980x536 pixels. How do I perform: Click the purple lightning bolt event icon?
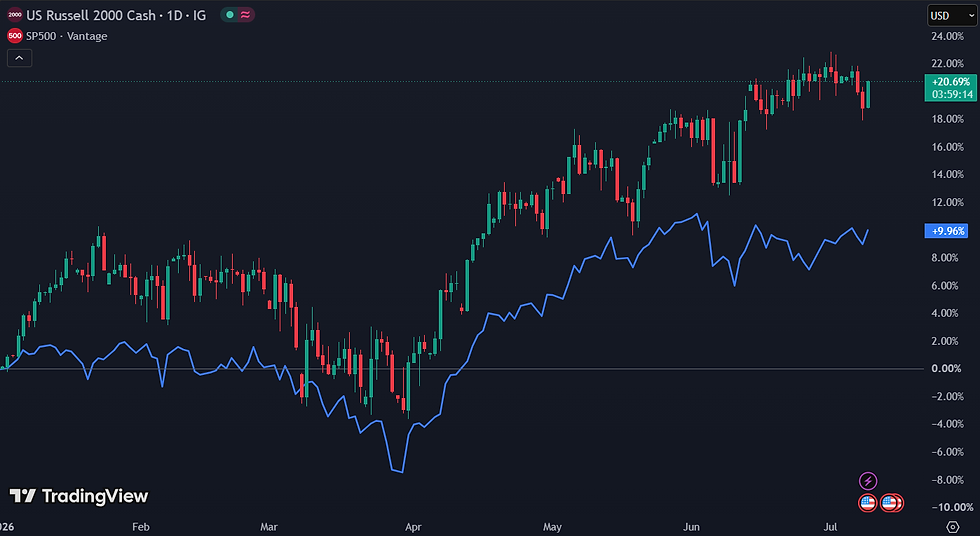(x=868, y=481)
